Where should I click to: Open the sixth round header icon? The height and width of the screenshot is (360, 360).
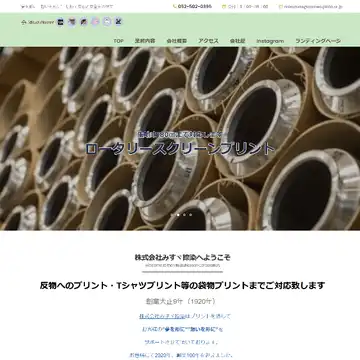pos(118,22)
